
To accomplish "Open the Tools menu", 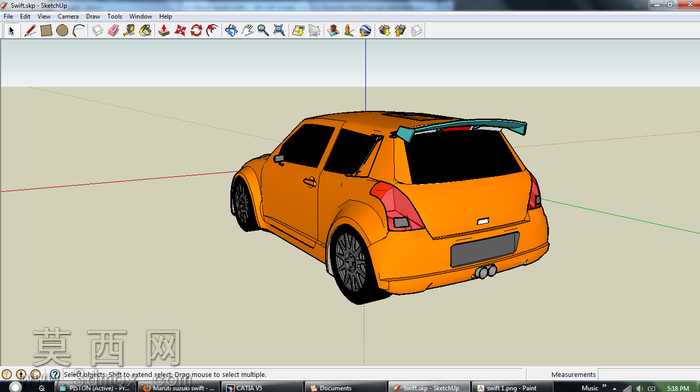I will 114,17.
